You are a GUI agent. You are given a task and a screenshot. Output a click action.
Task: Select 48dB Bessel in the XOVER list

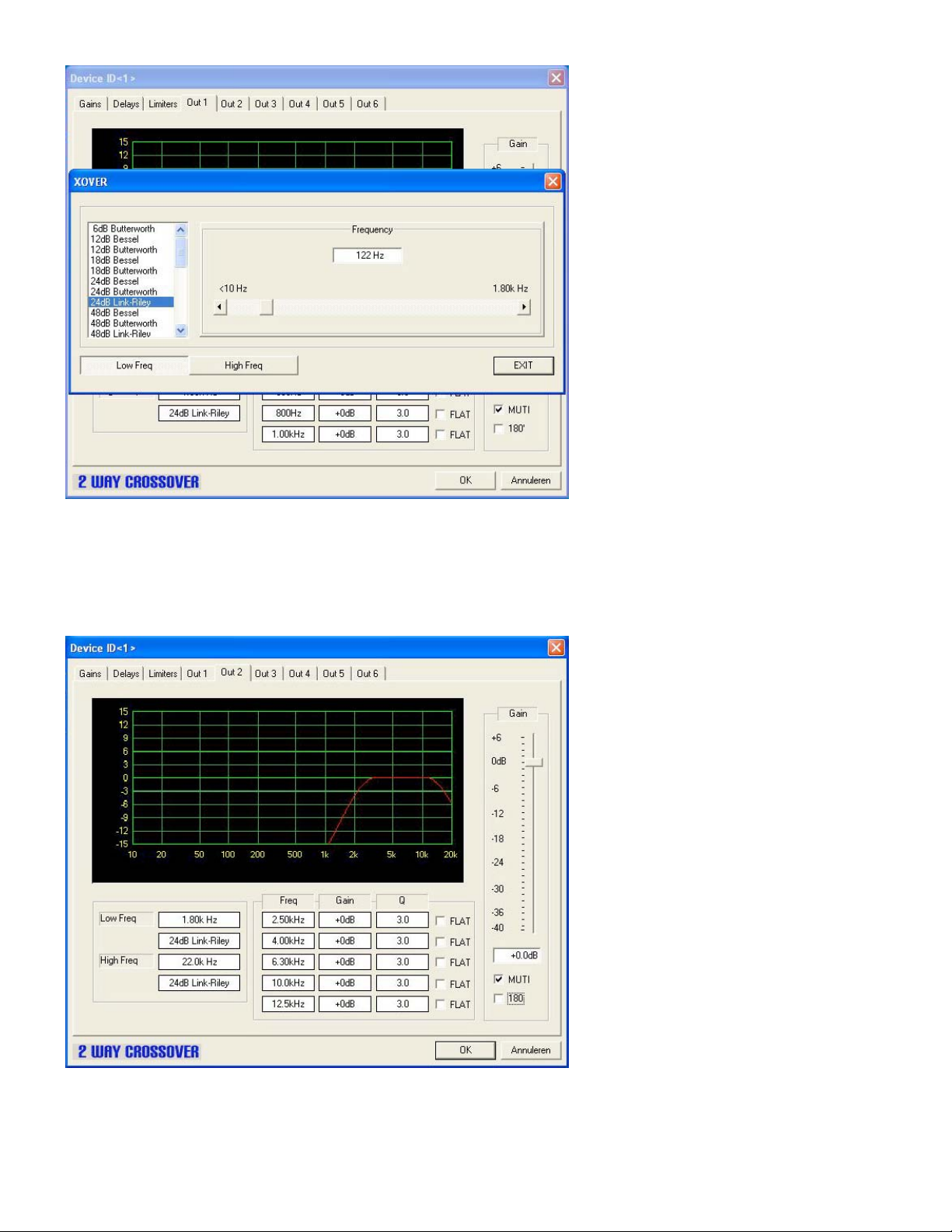click(x=131, y=312)
